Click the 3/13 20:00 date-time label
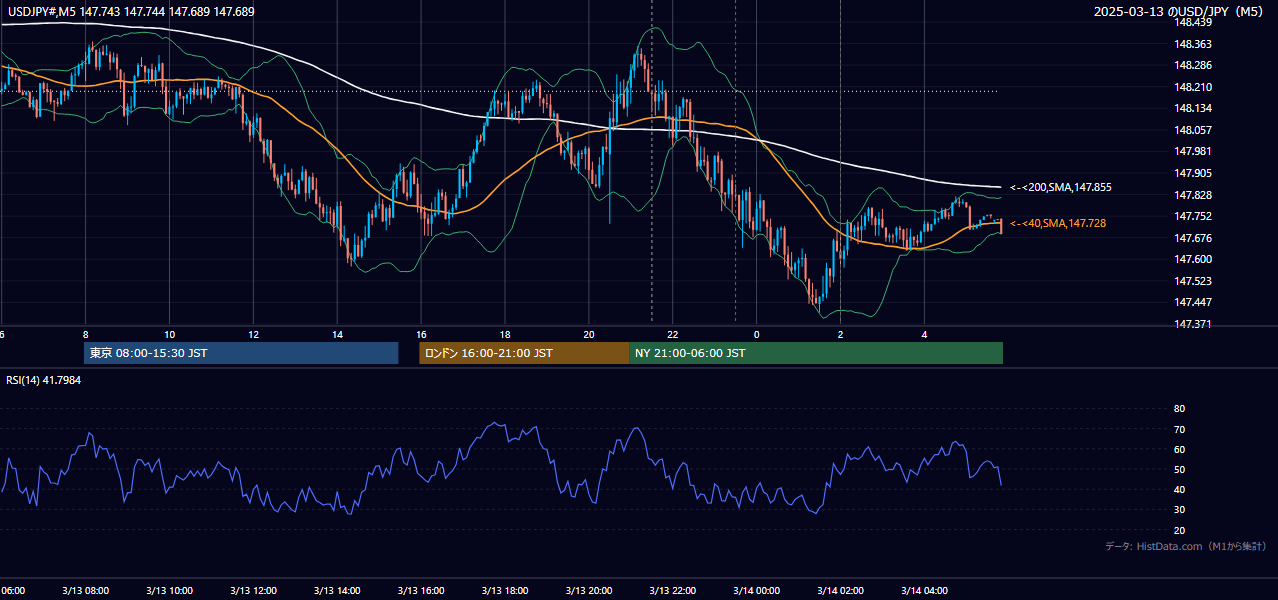The height and width of the screenshot is (600, 1278). 589,591
